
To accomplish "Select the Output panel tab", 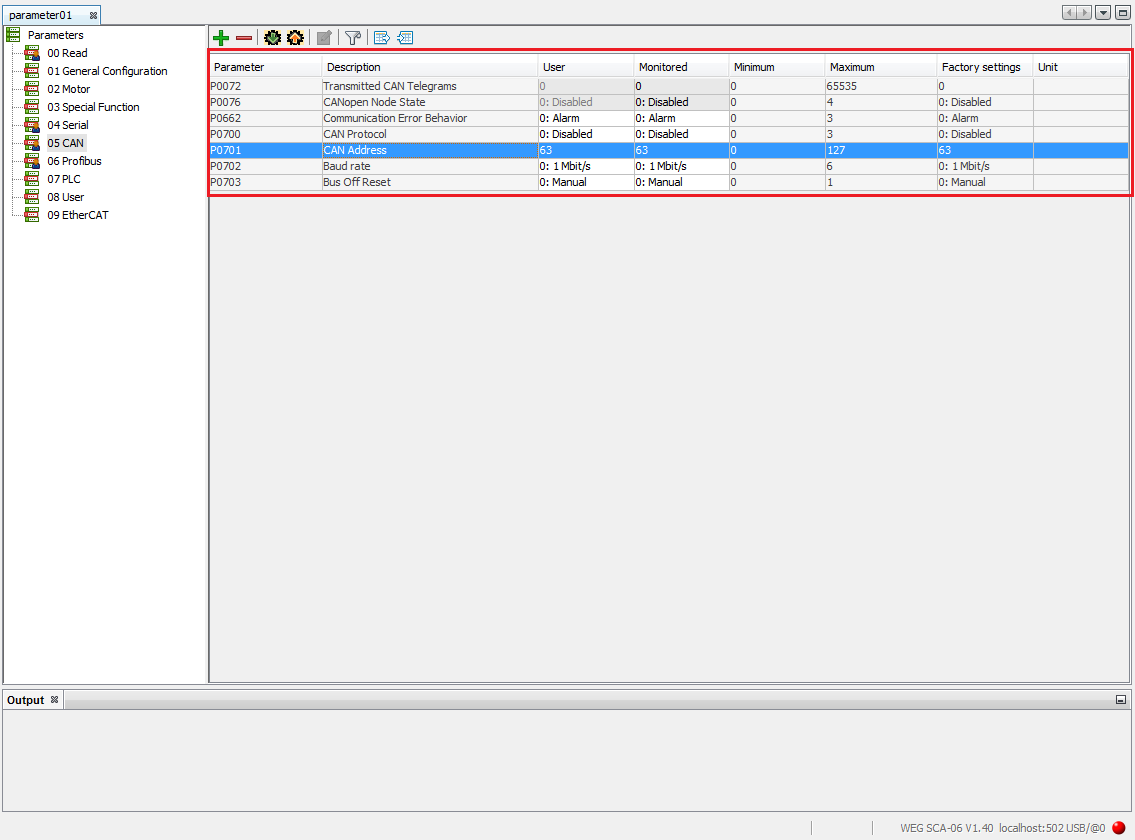I will [24, 700].
